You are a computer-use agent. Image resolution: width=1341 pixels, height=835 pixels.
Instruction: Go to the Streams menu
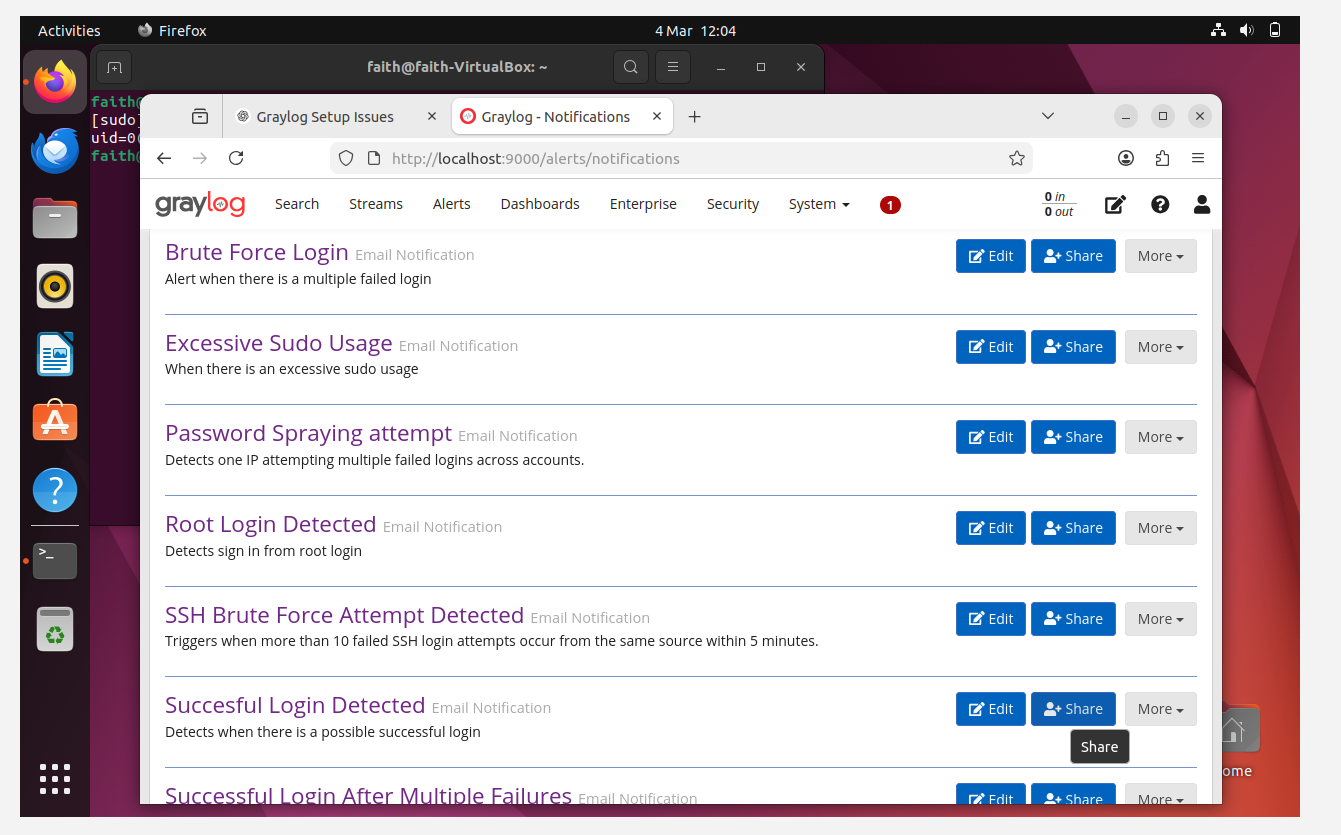coord(376,204)
